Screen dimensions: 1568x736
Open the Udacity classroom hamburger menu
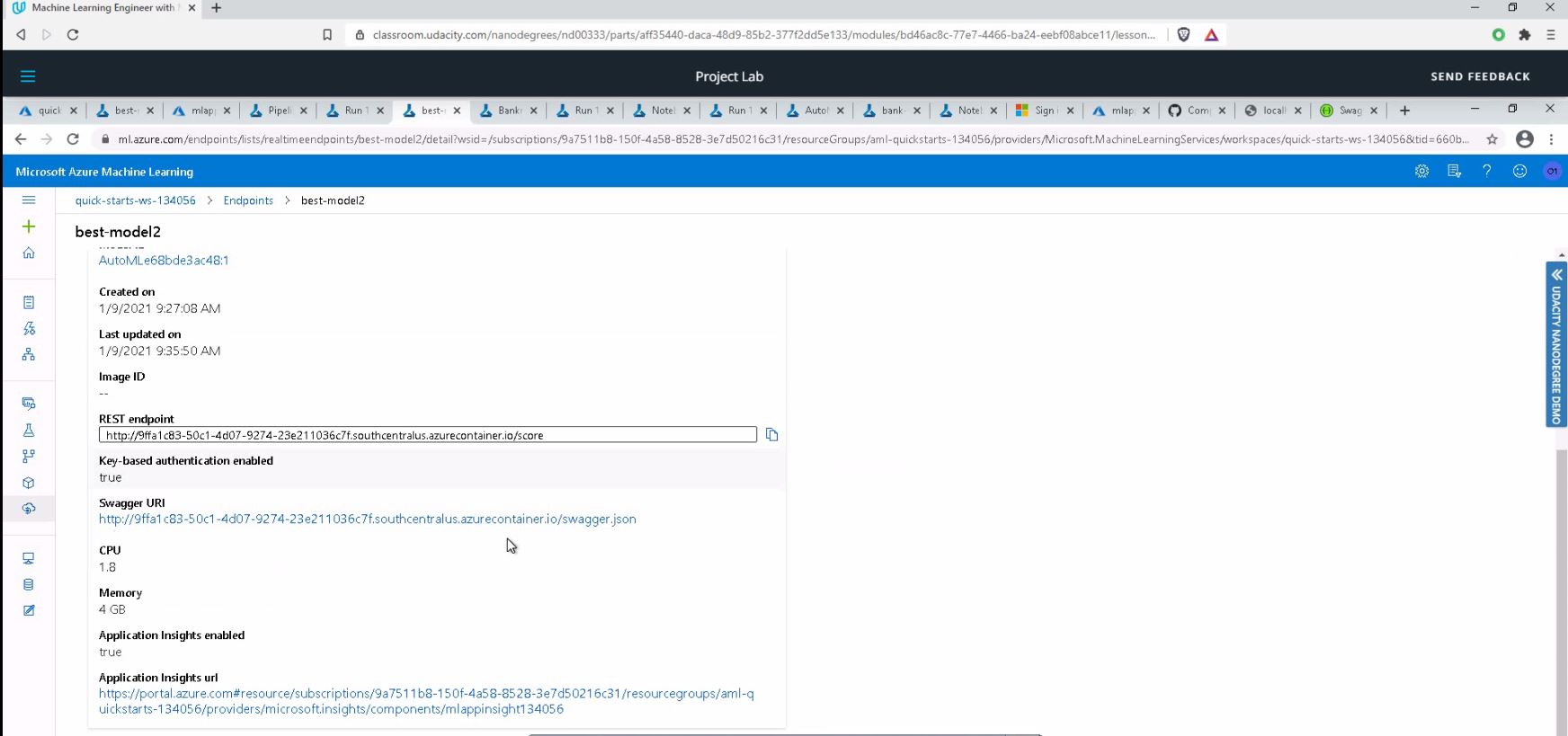click(x=28, y=76)
